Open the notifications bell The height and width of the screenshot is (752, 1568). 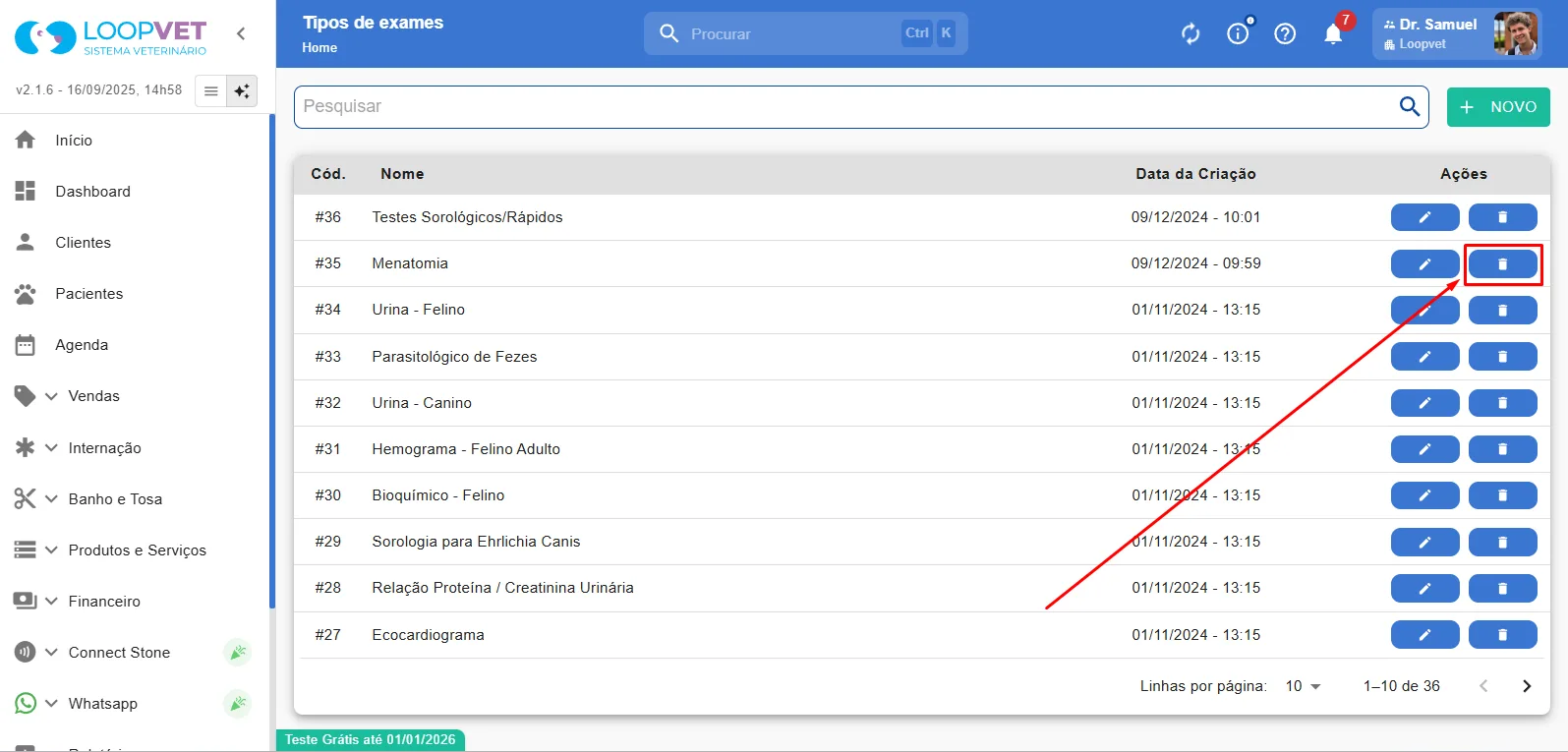click(x=1333, y=33)
